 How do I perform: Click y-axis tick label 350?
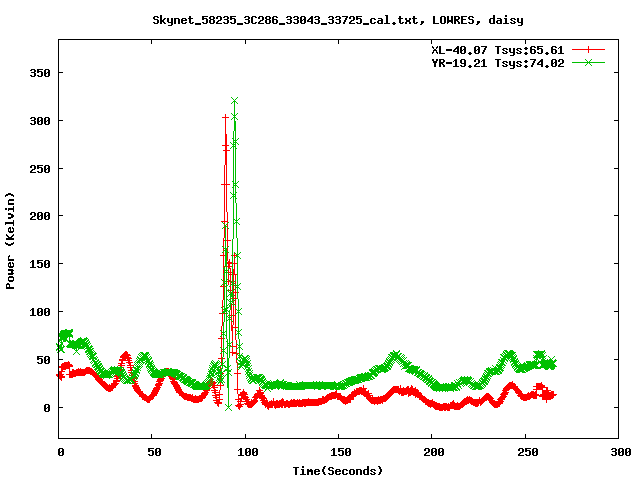[x=40, y=73]
